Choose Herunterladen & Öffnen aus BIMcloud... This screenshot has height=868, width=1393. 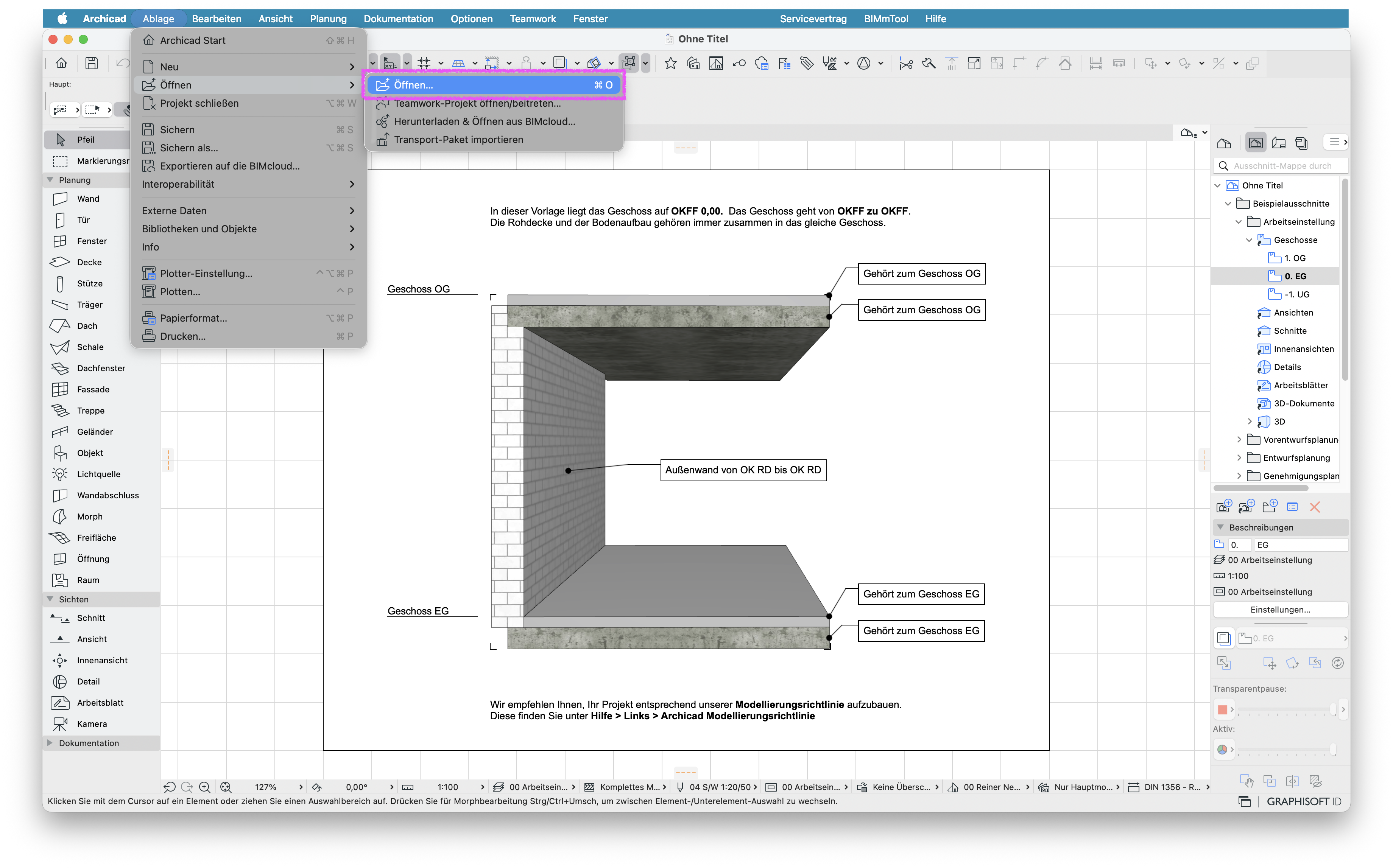493,122
